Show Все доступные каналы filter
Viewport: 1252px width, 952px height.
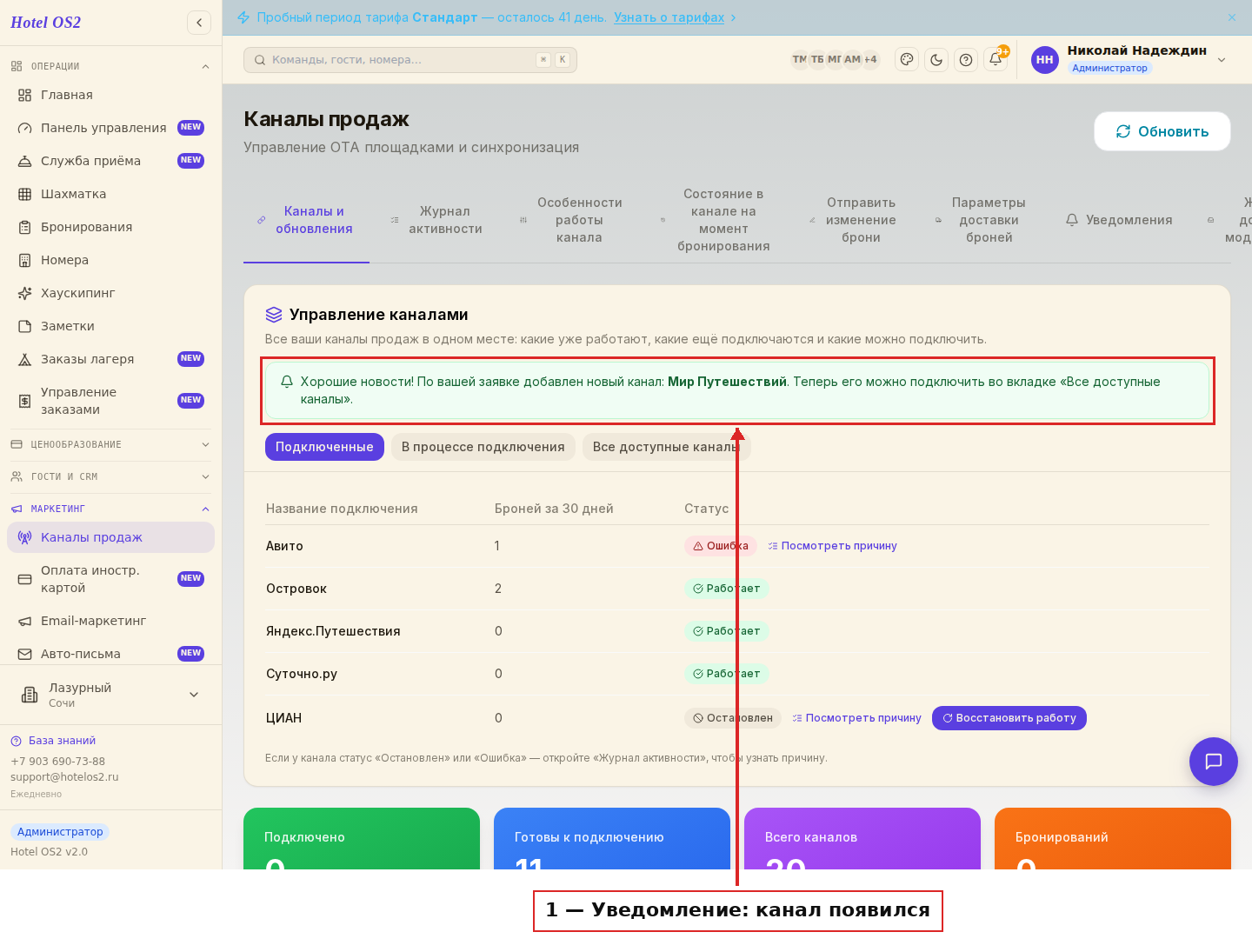pos(667,447)
